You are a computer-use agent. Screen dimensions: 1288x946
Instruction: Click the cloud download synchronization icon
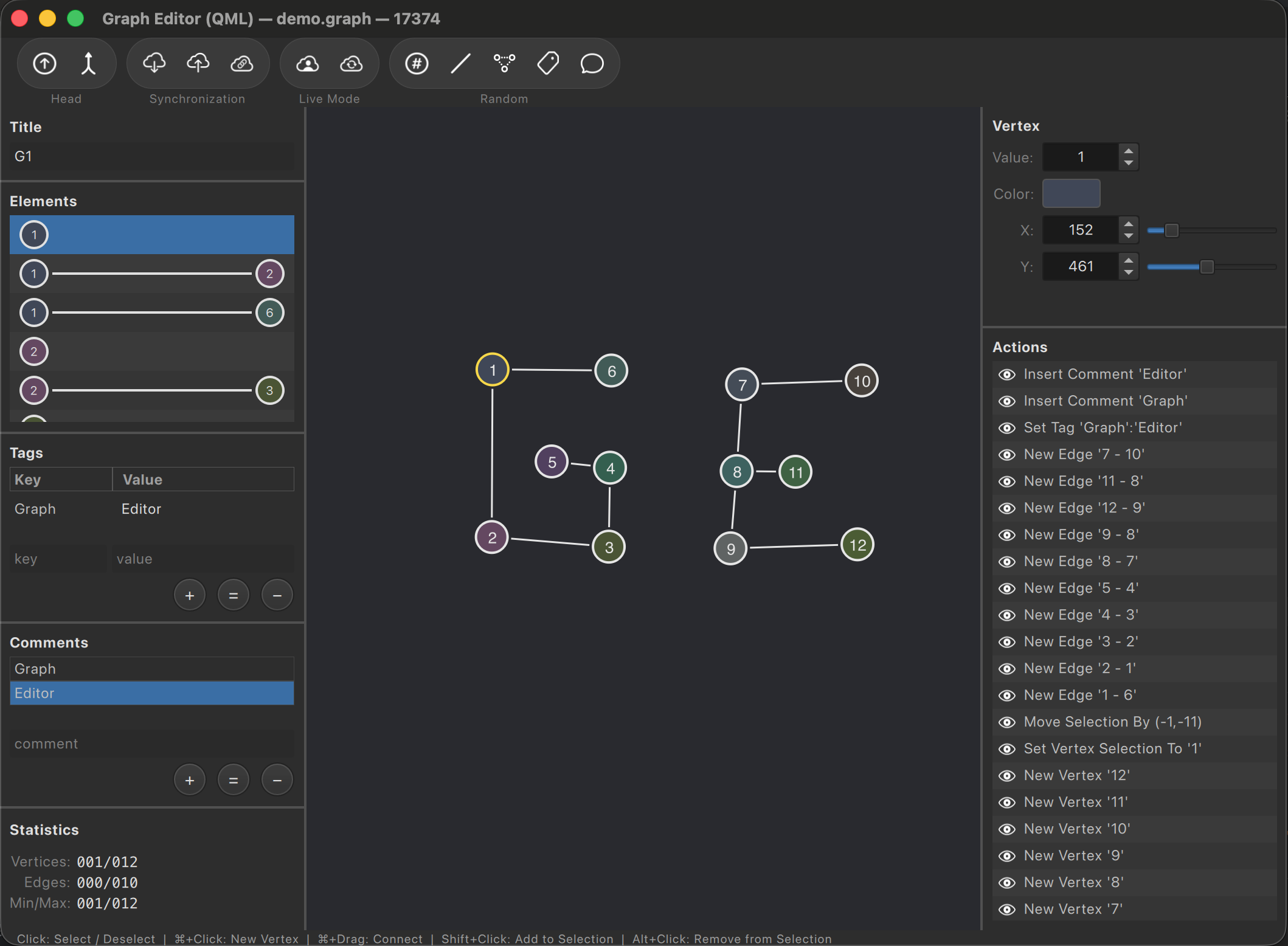point(154,63)
